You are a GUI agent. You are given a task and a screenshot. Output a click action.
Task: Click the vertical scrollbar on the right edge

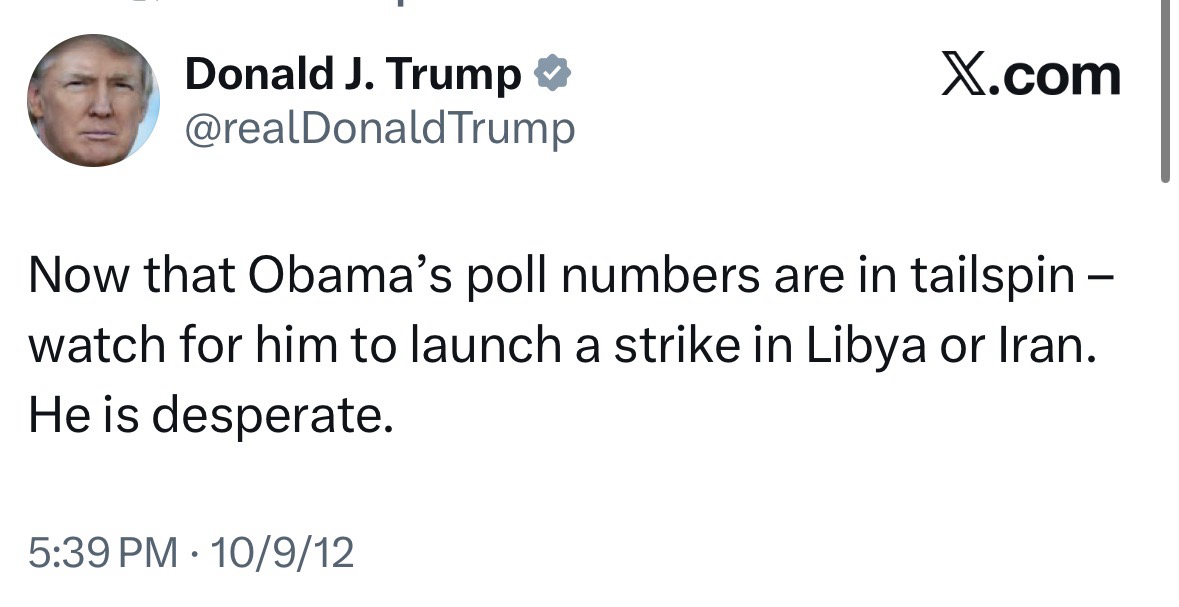click(1165, 90)
